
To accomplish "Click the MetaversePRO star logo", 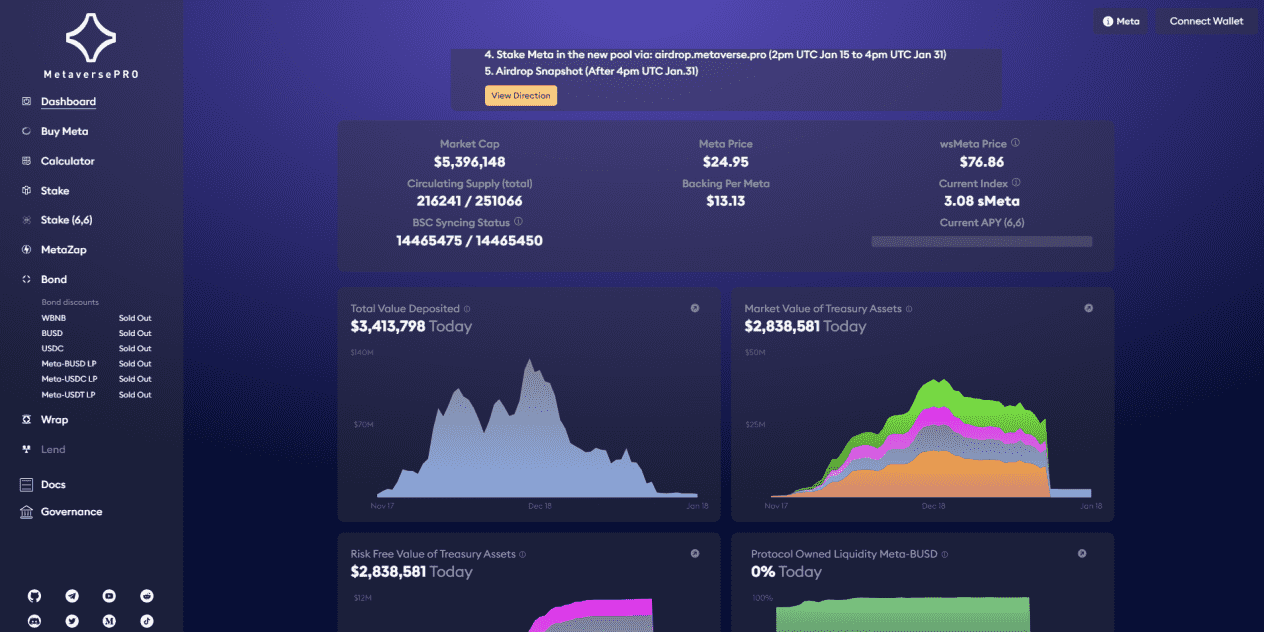I will (91, 38).
